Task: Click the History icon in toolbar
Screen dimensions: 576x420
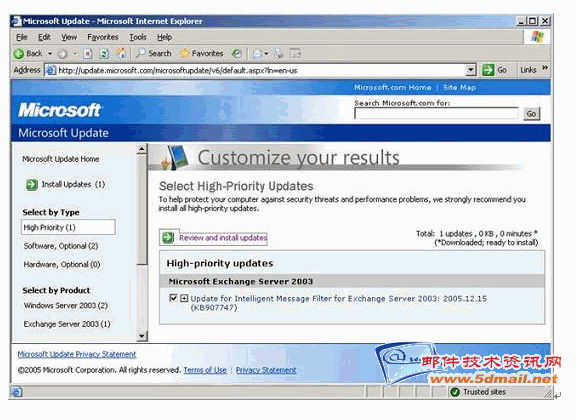Action: (x=236, y=54)
